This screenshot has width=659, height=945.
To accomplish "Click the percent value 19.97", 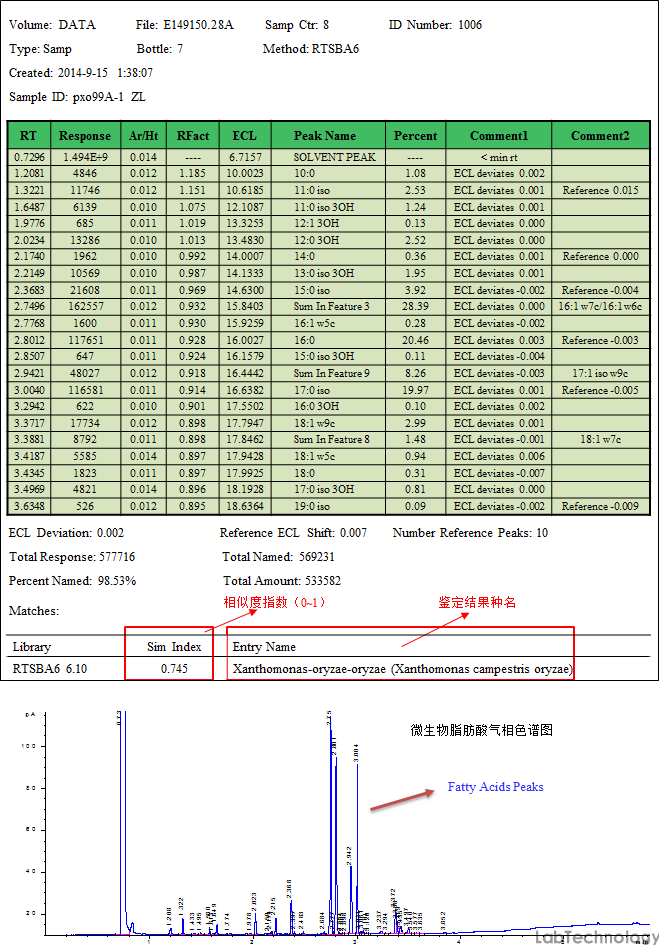I will (415, 390).
